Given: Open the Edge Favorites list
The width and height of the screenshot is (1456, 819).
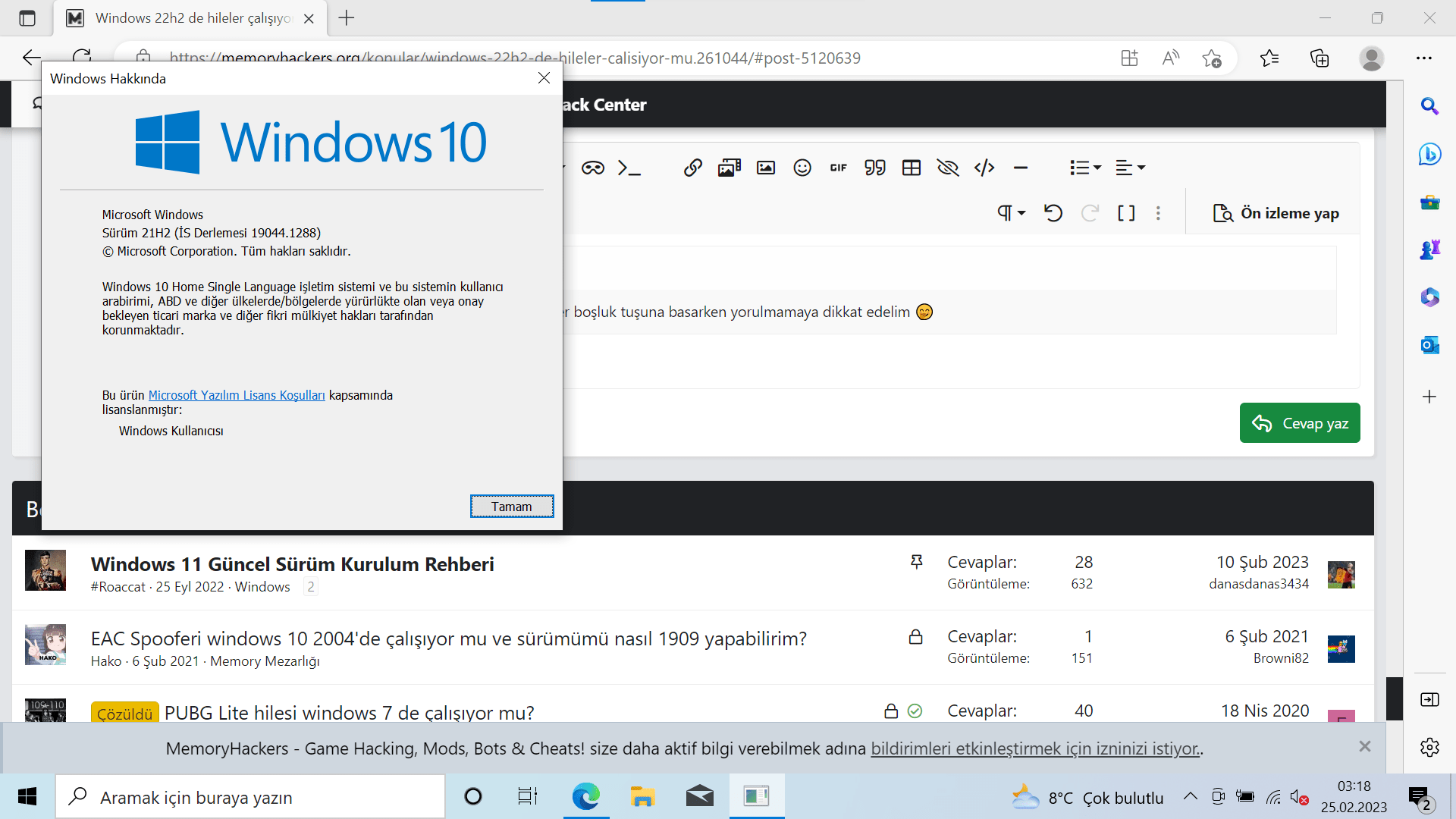Looking at the screenshot, I should pyautogui.click(x=1269, y=58).
